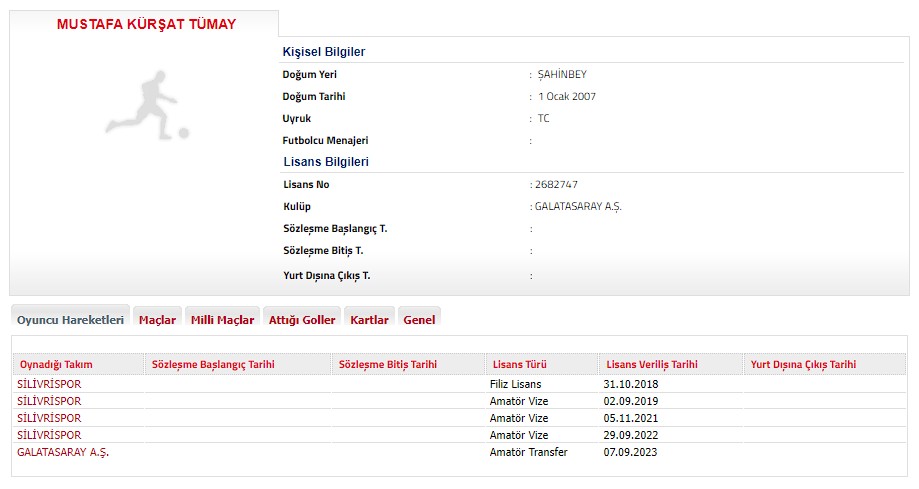Click the player name MUSTAFA KÜRŞAT TÜMAY heading
This screenshot has width=919, height=489.
(146, 24)
